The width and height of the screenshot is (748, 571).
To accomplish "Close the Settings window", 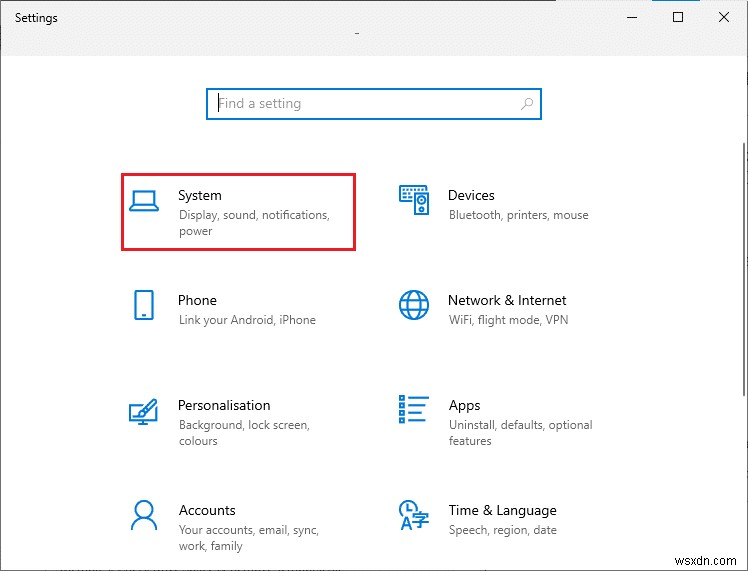I will coord(724,18).
